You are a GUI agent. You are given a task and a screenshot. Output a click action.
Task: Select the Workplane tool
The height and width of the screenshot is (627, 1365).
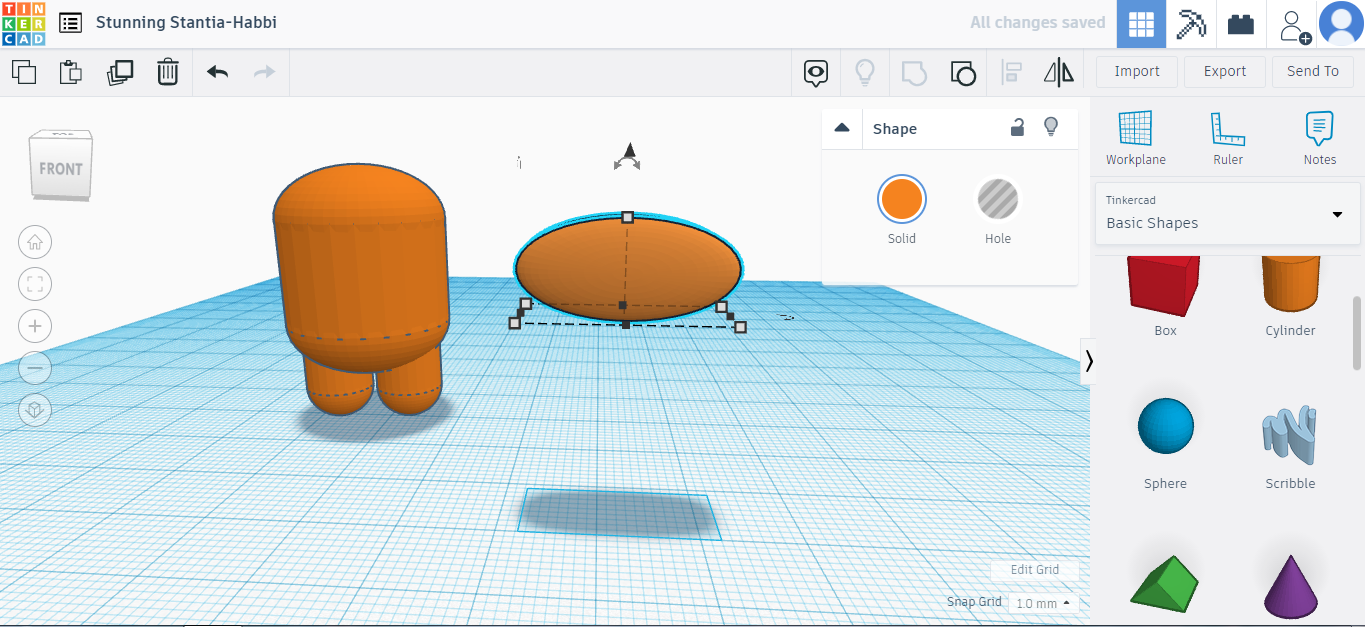point(1136,138)
